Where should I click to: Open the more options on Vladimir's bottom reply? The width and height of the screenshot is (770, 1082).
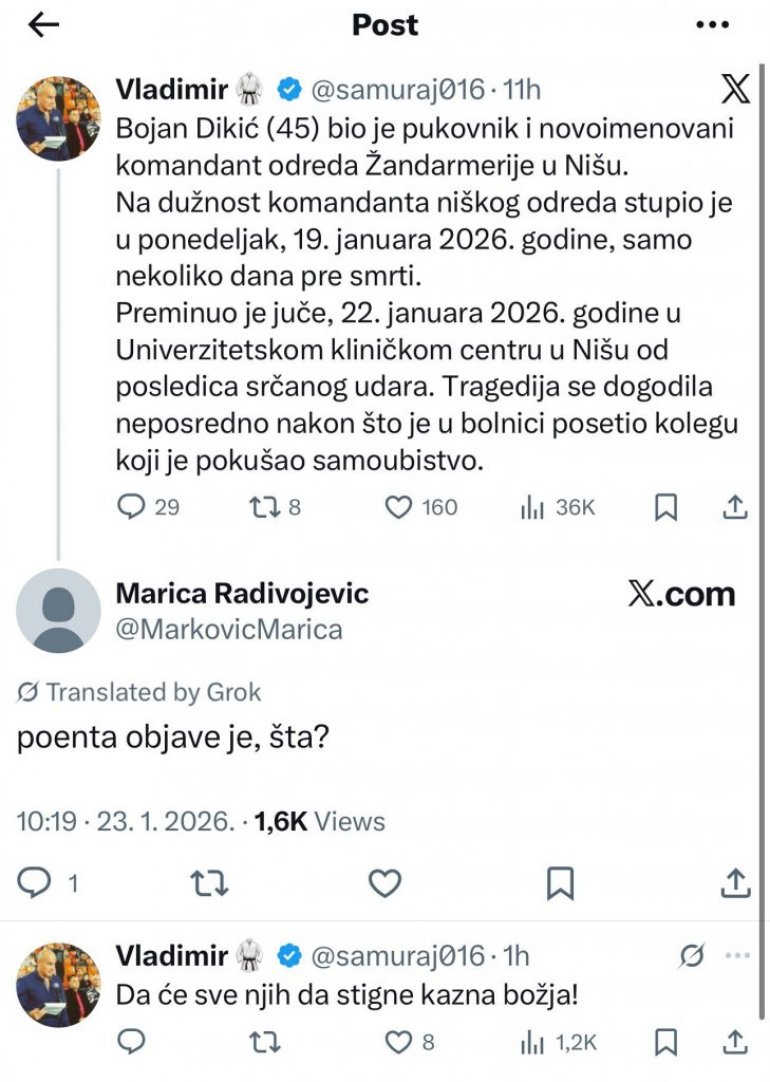737,956
